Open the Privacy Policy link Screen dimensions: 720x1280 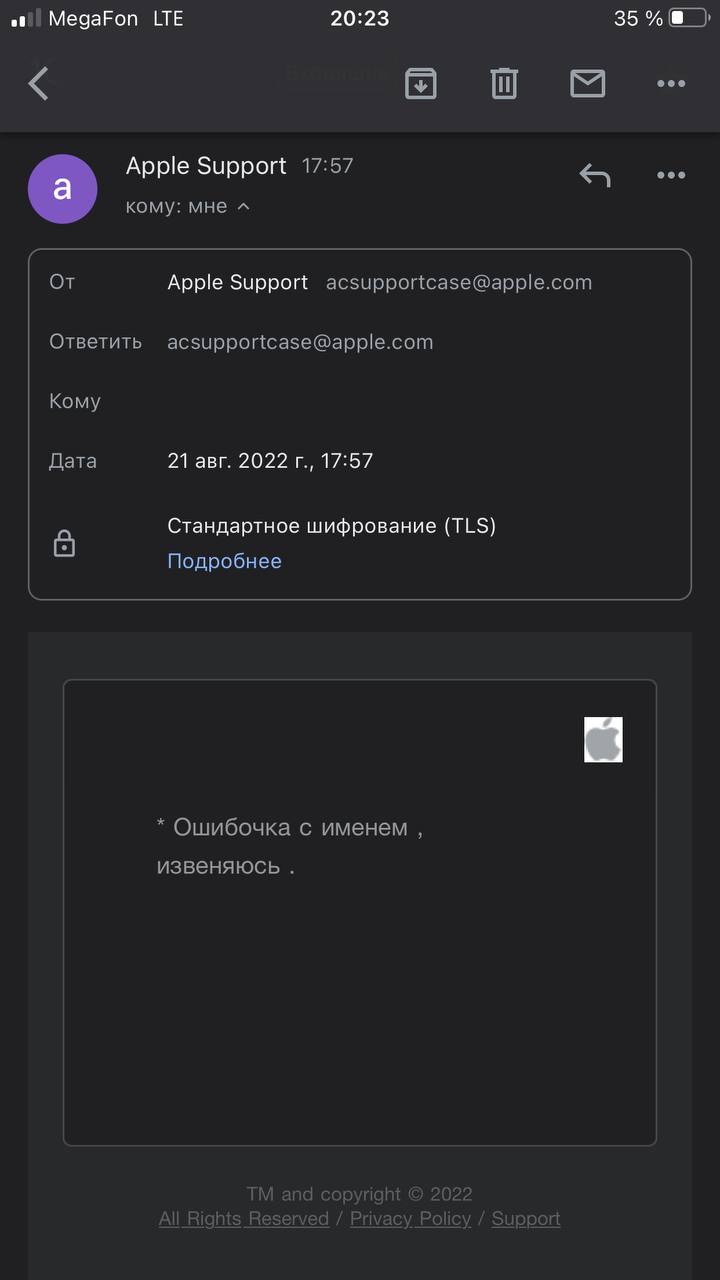click(410, 1219)
